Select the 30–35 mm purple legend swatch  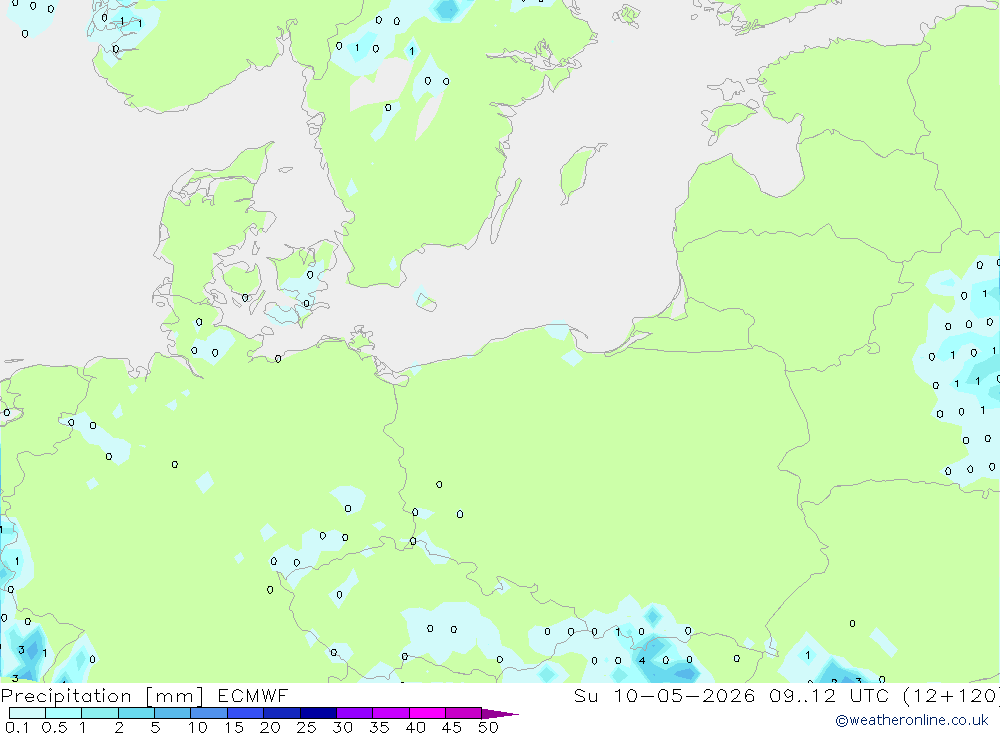pyautogui.click(x=355, y=713)
